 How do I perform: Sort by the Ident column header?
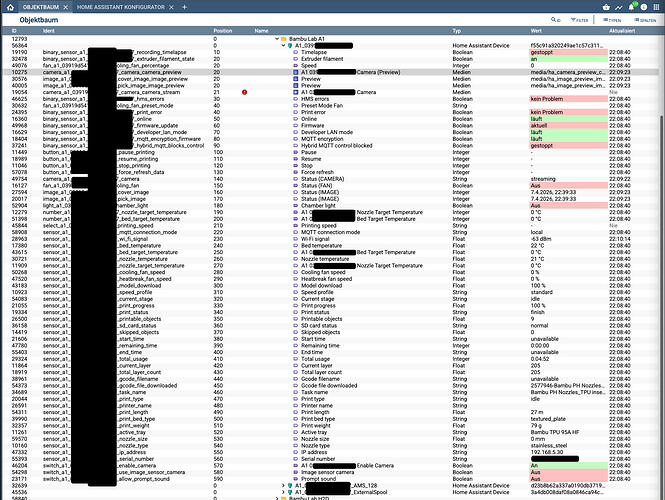pos(48,31)
